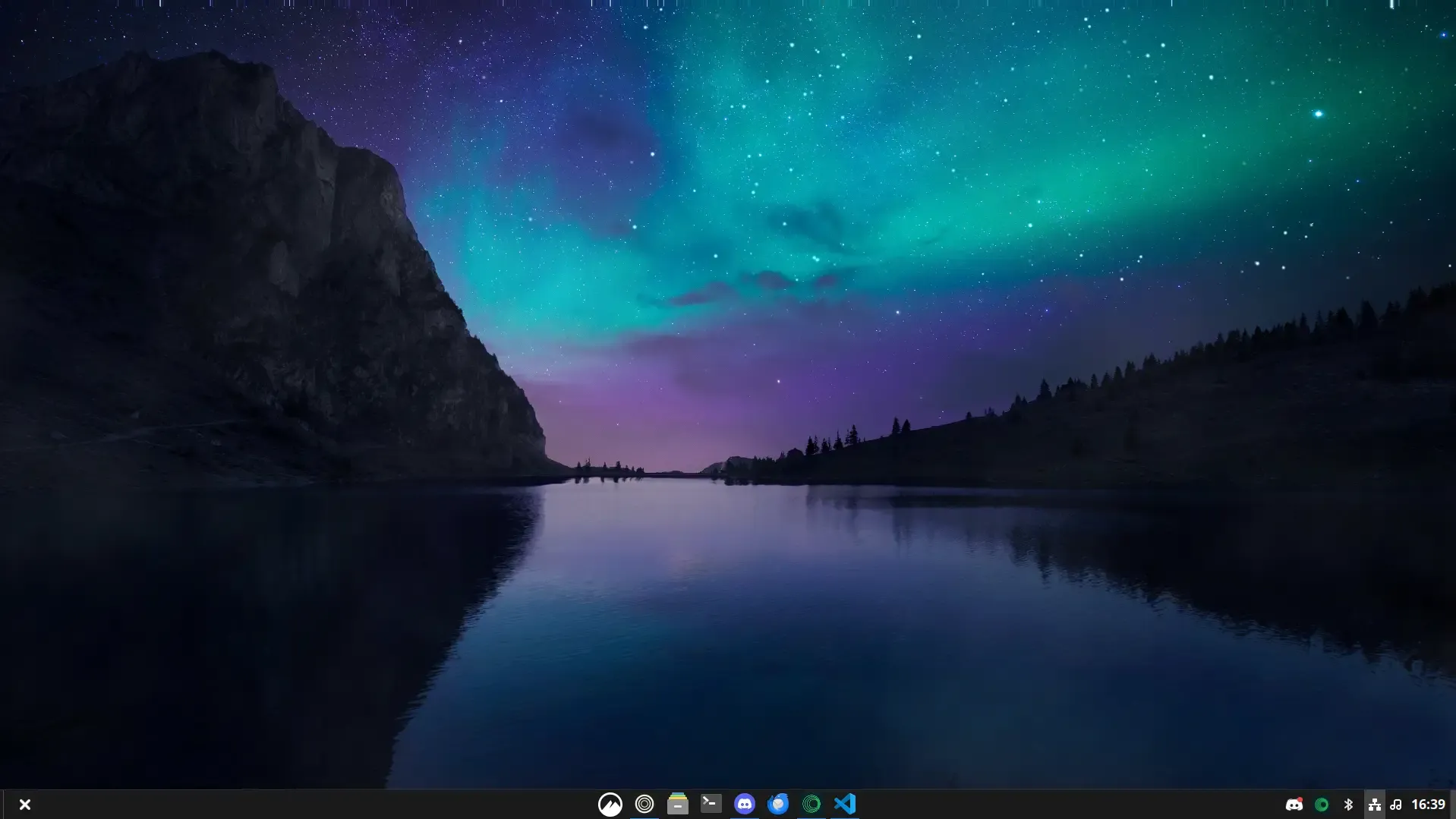Click the X button at bottom left
The height and width of the screenshot is (819, 1456).
click(x=25, y=803)
